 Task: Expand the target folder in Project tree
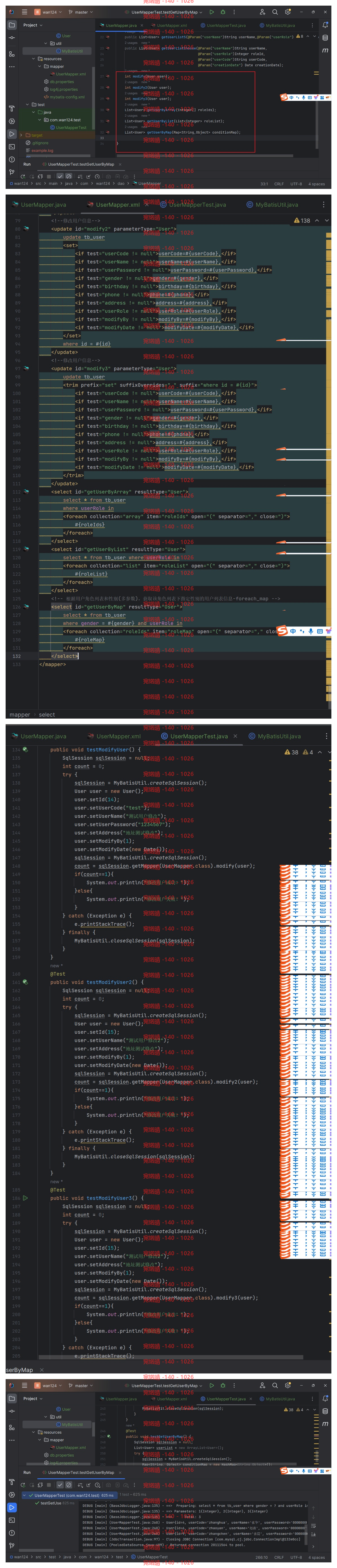[x=21, y=135]
